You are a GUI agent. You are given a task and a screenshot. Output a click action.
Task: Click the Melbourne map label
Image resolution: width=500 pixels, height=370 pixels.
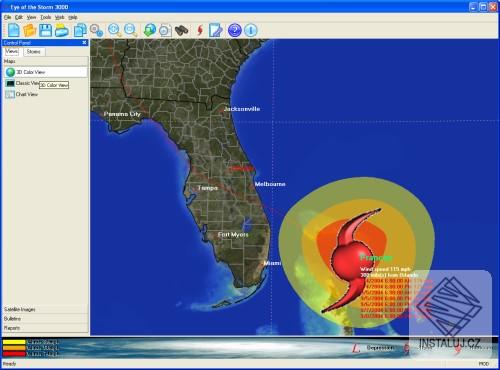point(270,184)
